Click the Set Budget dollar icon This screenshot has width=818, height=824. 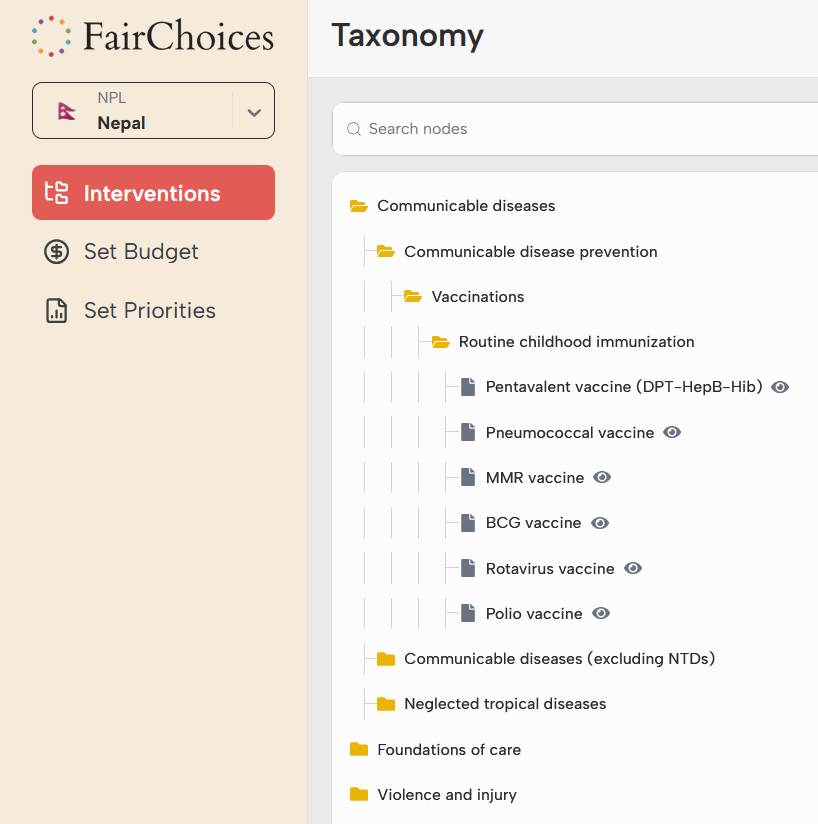[57, 252]
